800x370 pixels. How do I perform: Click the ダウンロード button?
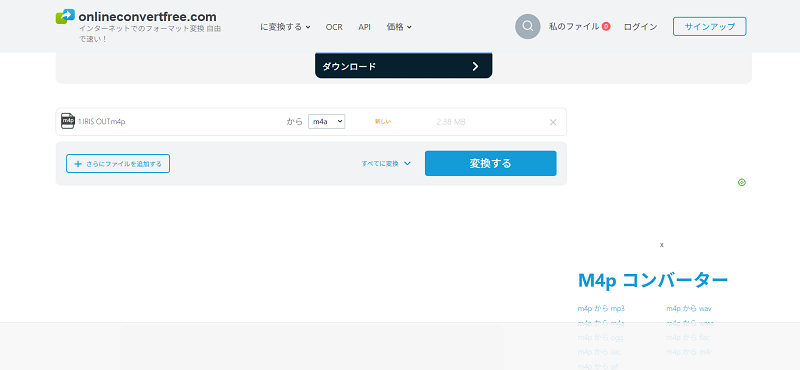point(404,66)
